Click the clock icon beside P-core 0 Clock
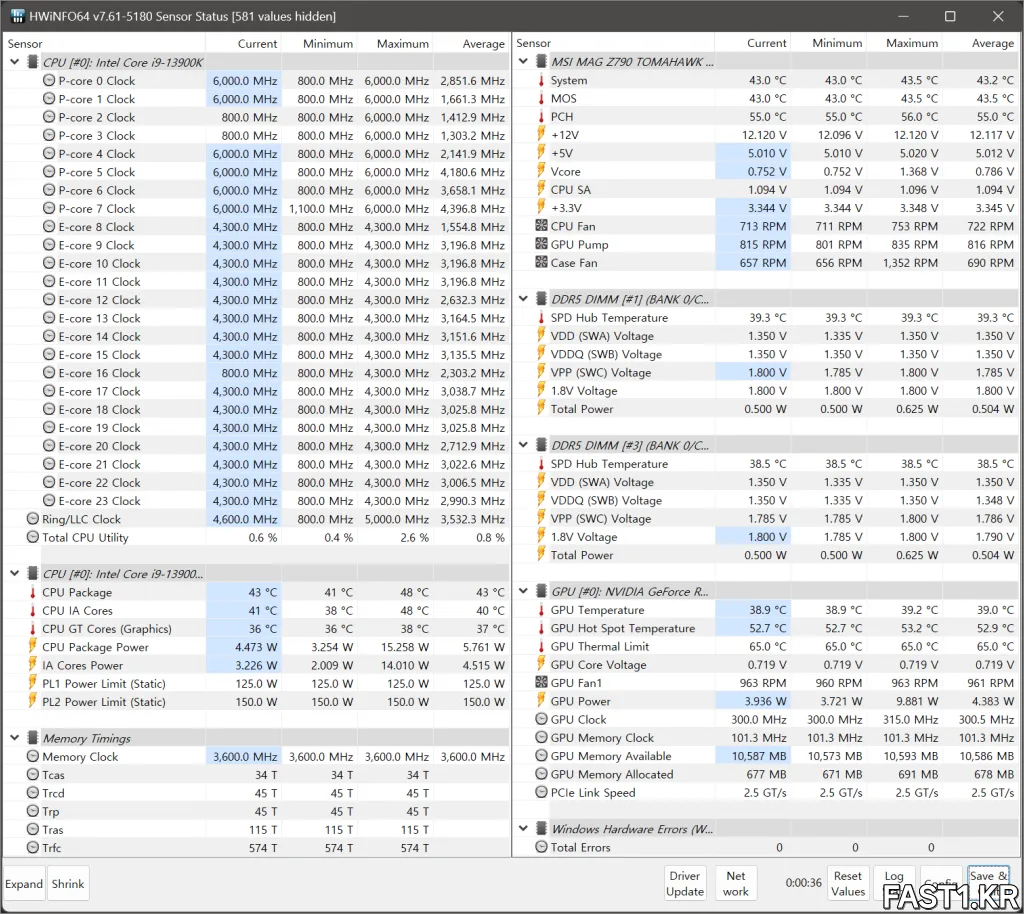 click(49, 80)
